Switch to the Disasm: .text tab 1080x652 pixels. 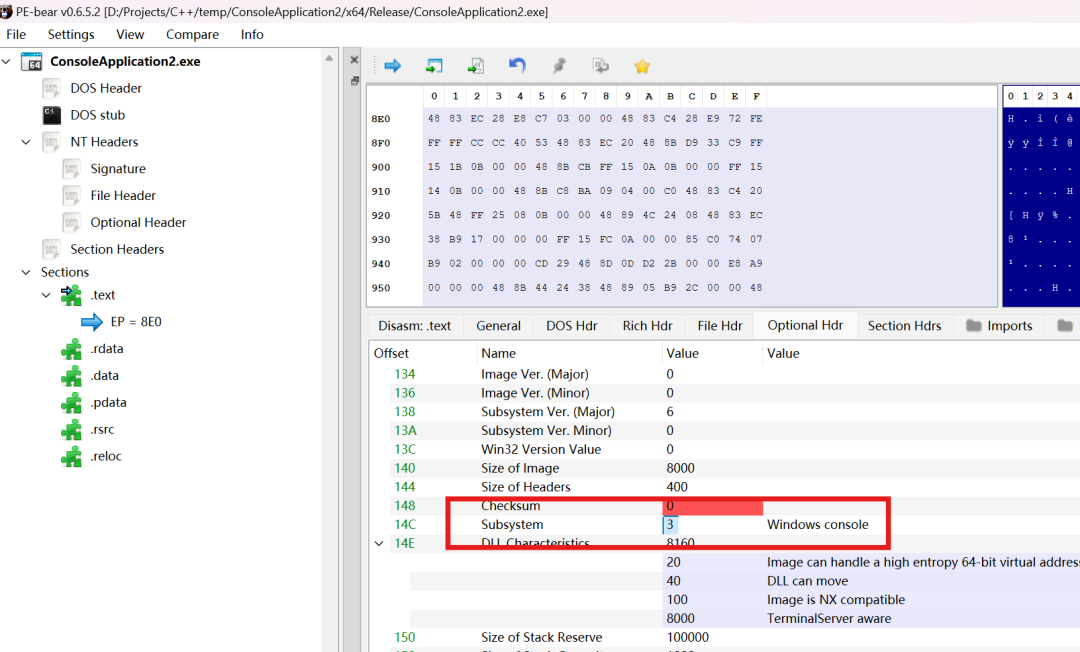(415, 326)
